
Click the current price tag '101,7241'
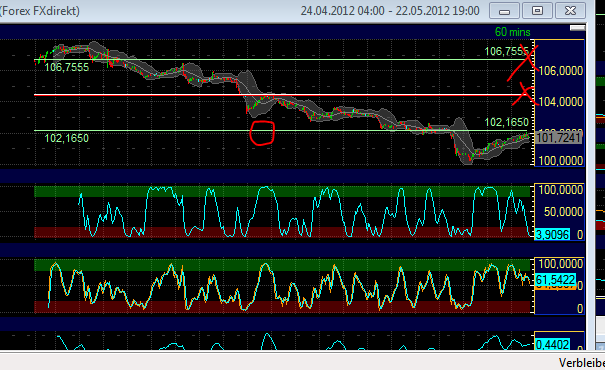tap(559, 138)
